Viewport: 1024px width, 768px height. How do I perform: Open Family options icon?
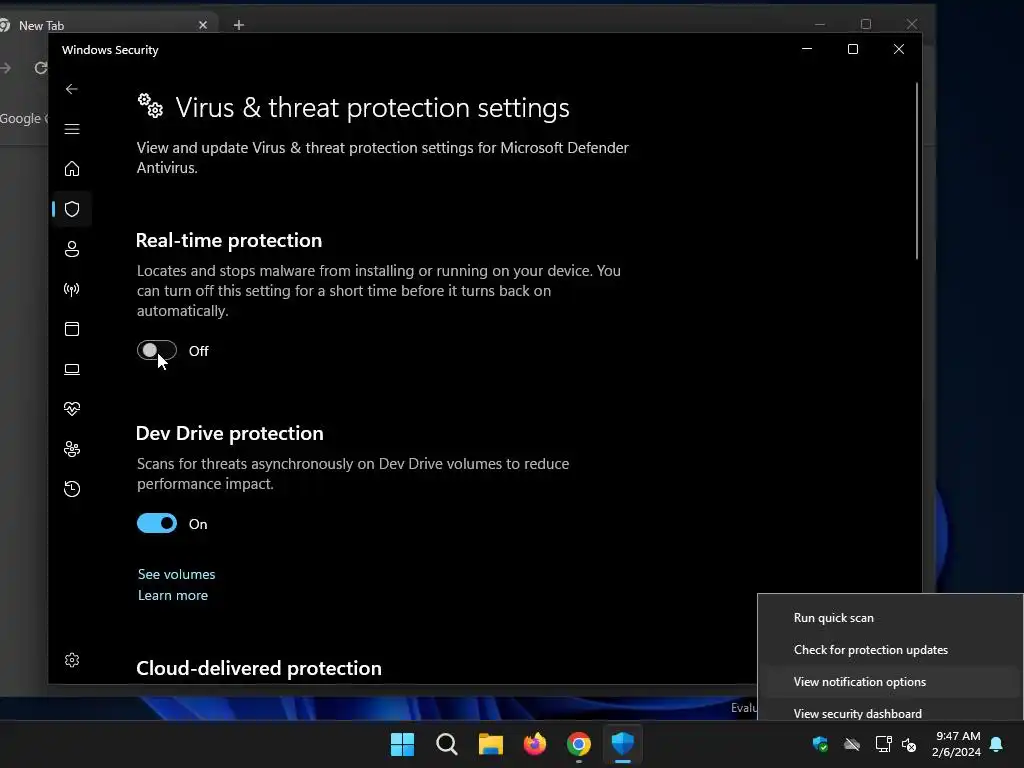click(72, 449)
